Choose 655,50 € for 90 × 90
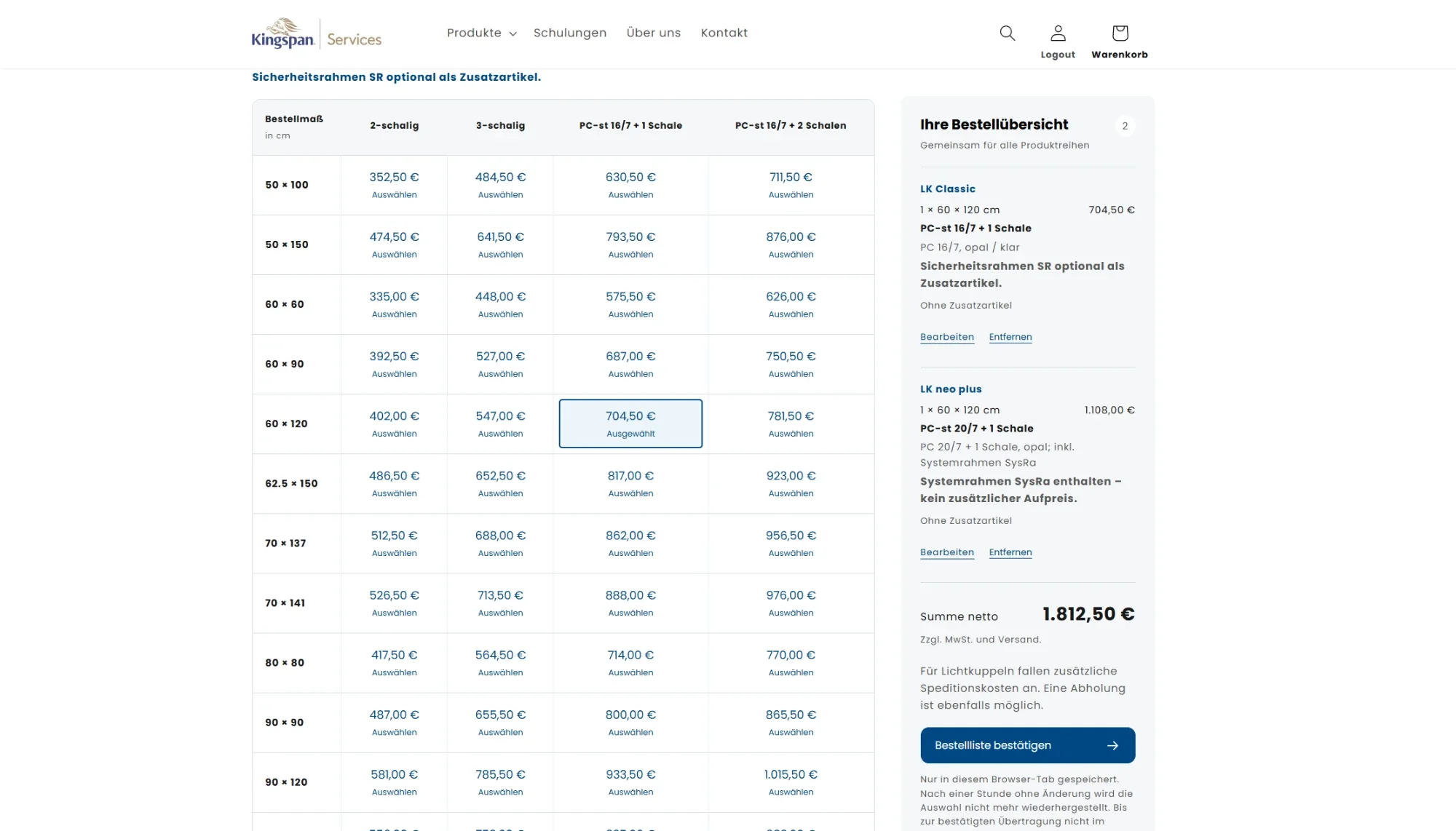1456x831 pixels. coord(500,722)
